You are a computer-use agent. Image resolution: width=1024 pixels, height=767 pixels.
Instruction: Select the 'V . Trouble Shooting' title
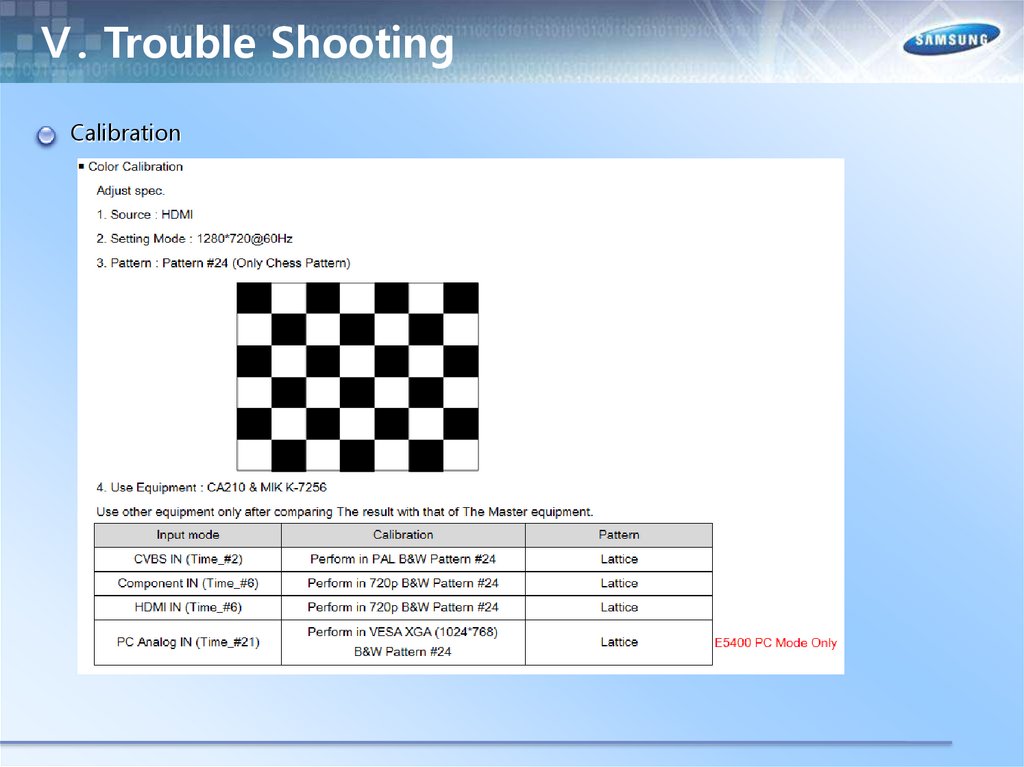click(x=247, y=43)
